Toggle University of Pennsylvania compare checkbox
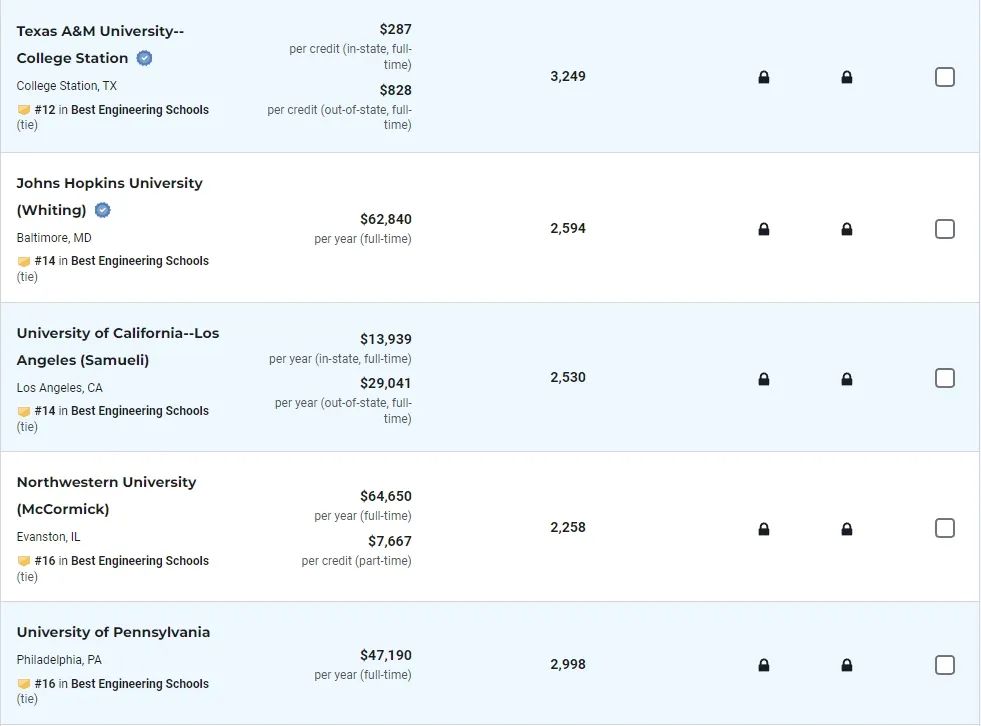Image resolution: width=981 pixels, height=726 pixels. point(945,665)
